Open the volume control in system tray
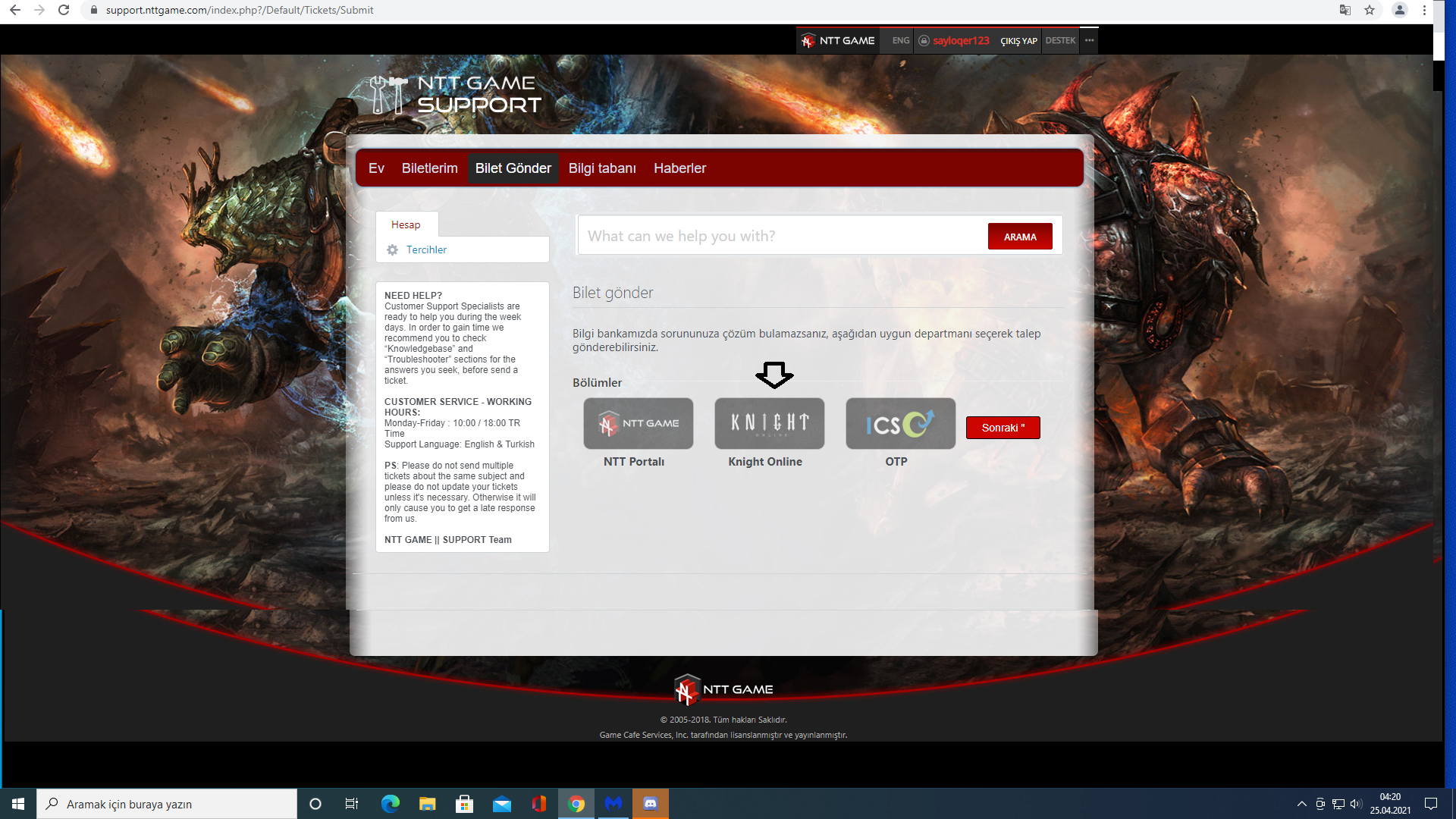This screenshot has width=1456, height=819. [1357, 804]
